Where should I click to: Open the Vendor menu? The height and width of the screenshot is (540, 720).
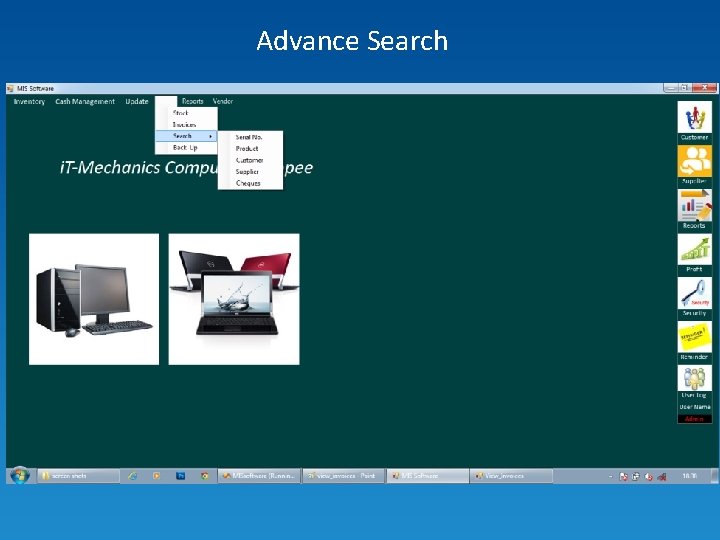point(223,101)
